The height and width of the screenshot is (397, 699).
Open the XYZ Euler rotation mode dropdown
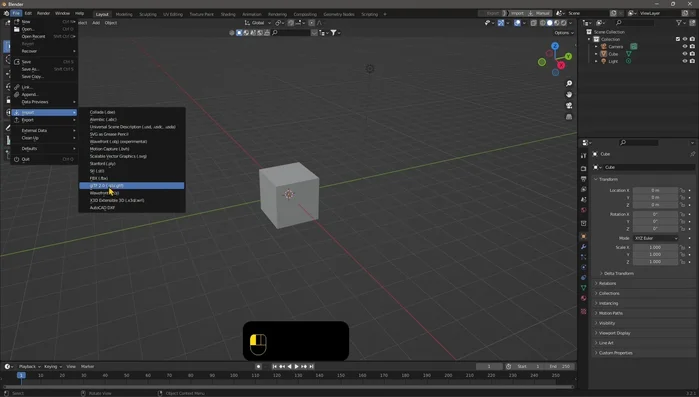pyautogui.click(x=656, y=238)
